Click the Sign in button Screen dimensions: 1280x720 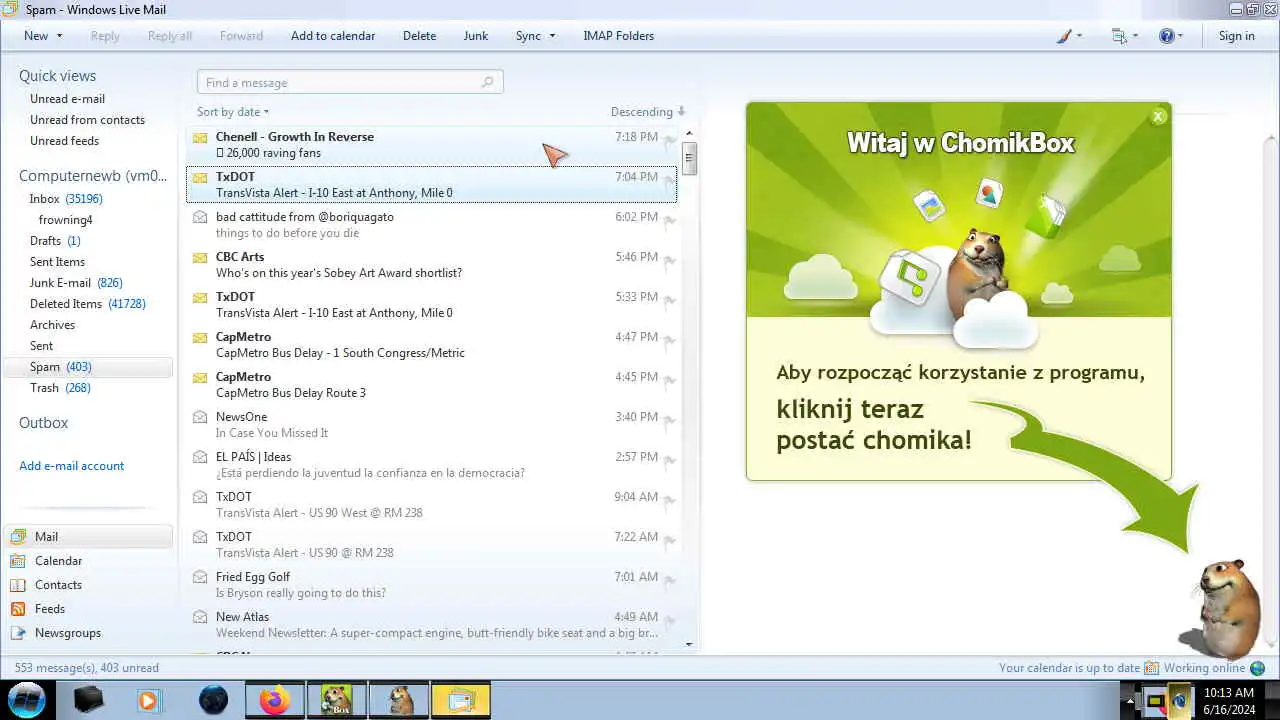coord(1236,36)
